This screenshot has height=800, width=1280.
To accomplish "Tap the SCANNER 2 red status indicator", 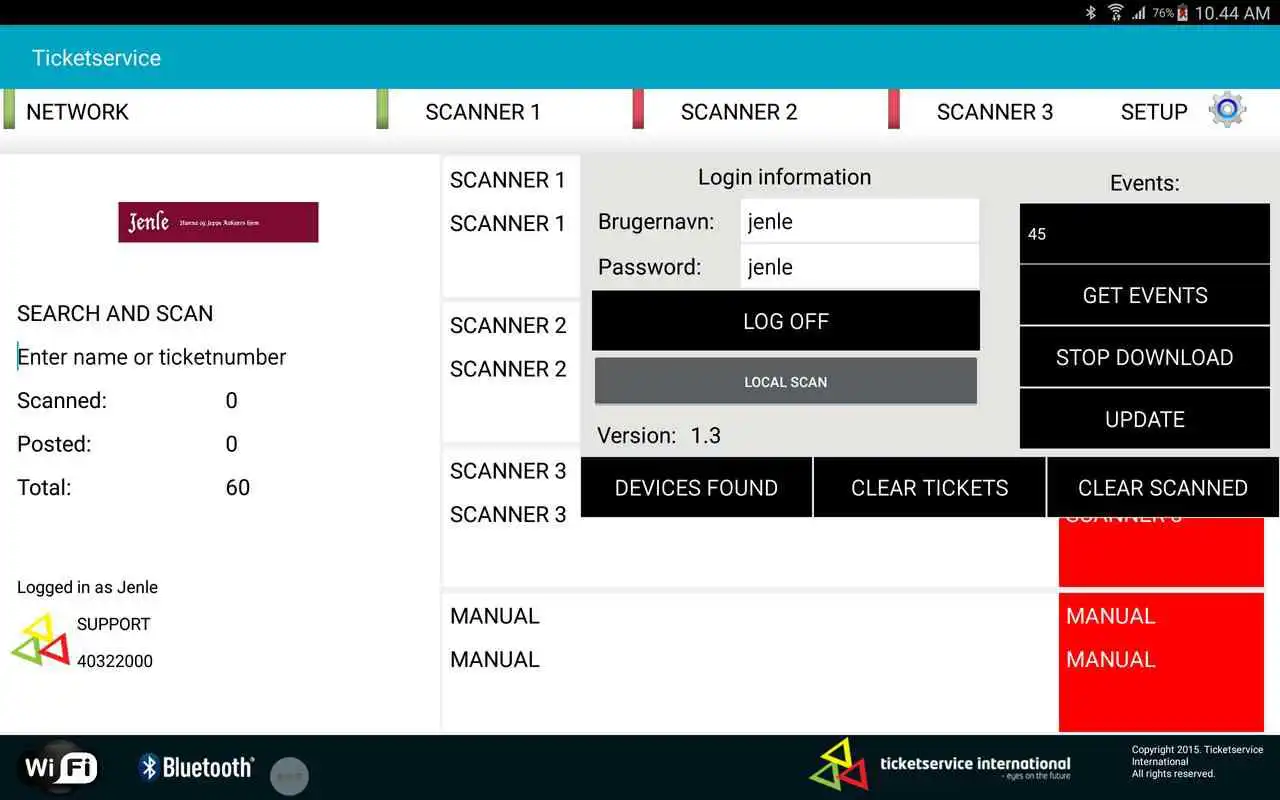I will [638, 109].
